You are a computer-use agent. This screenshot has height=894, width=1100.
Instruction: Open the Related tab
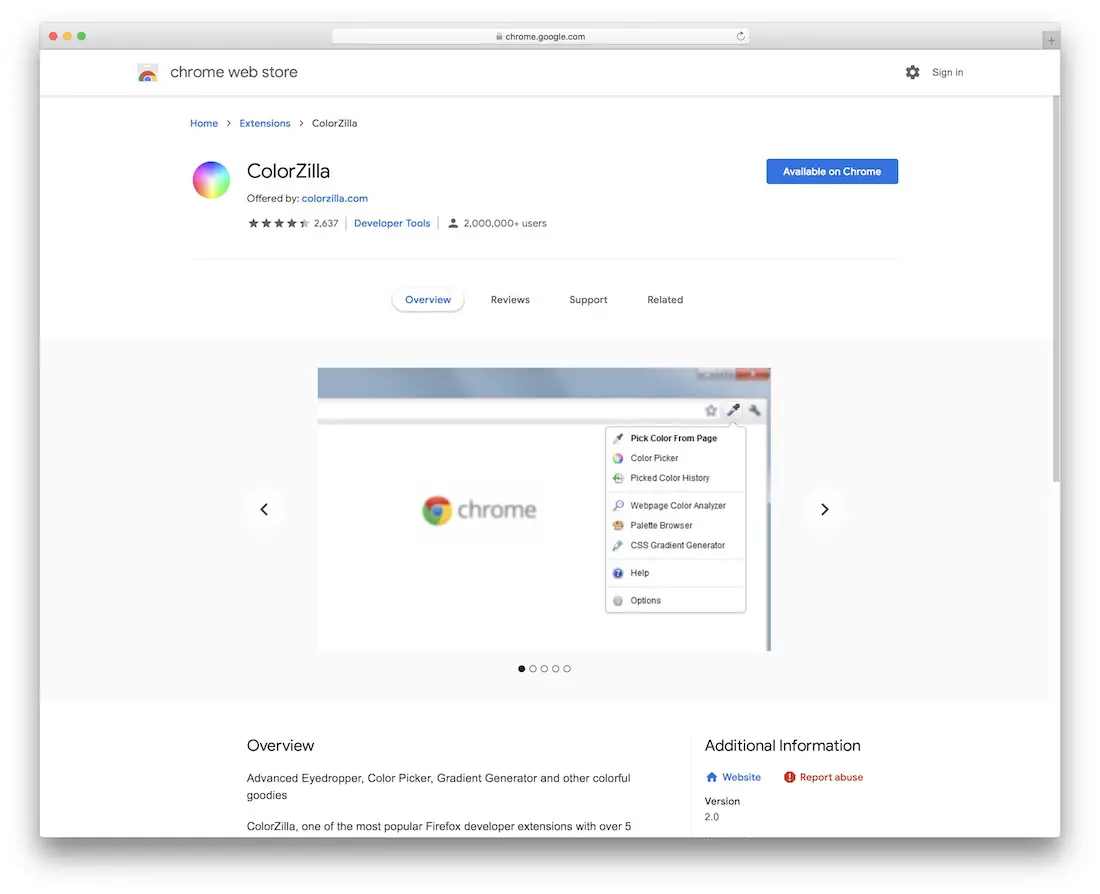coord(665,300)
